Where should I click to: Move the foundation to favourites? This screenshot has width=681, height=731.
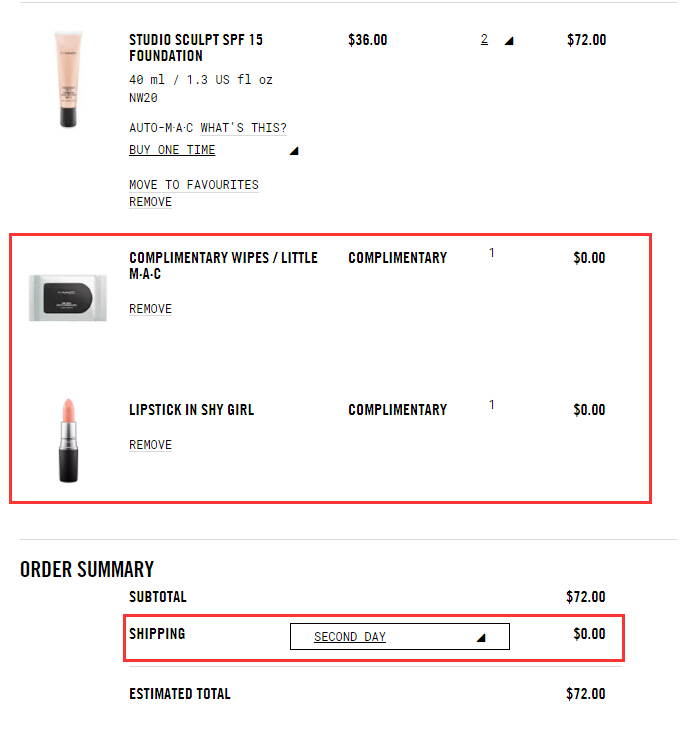[194, 185]
